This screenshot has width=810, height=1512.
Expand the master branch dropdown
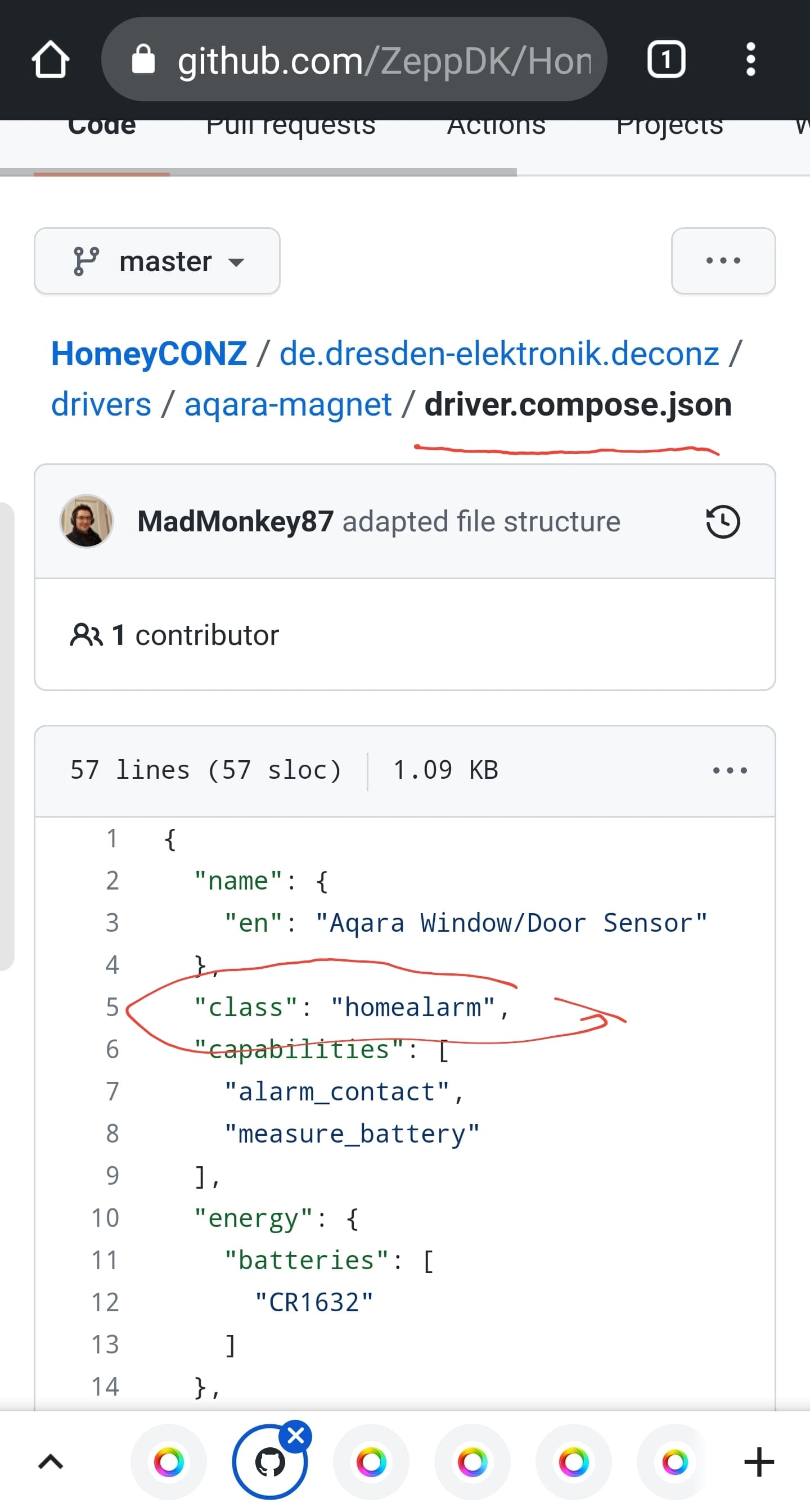point(157,261)
